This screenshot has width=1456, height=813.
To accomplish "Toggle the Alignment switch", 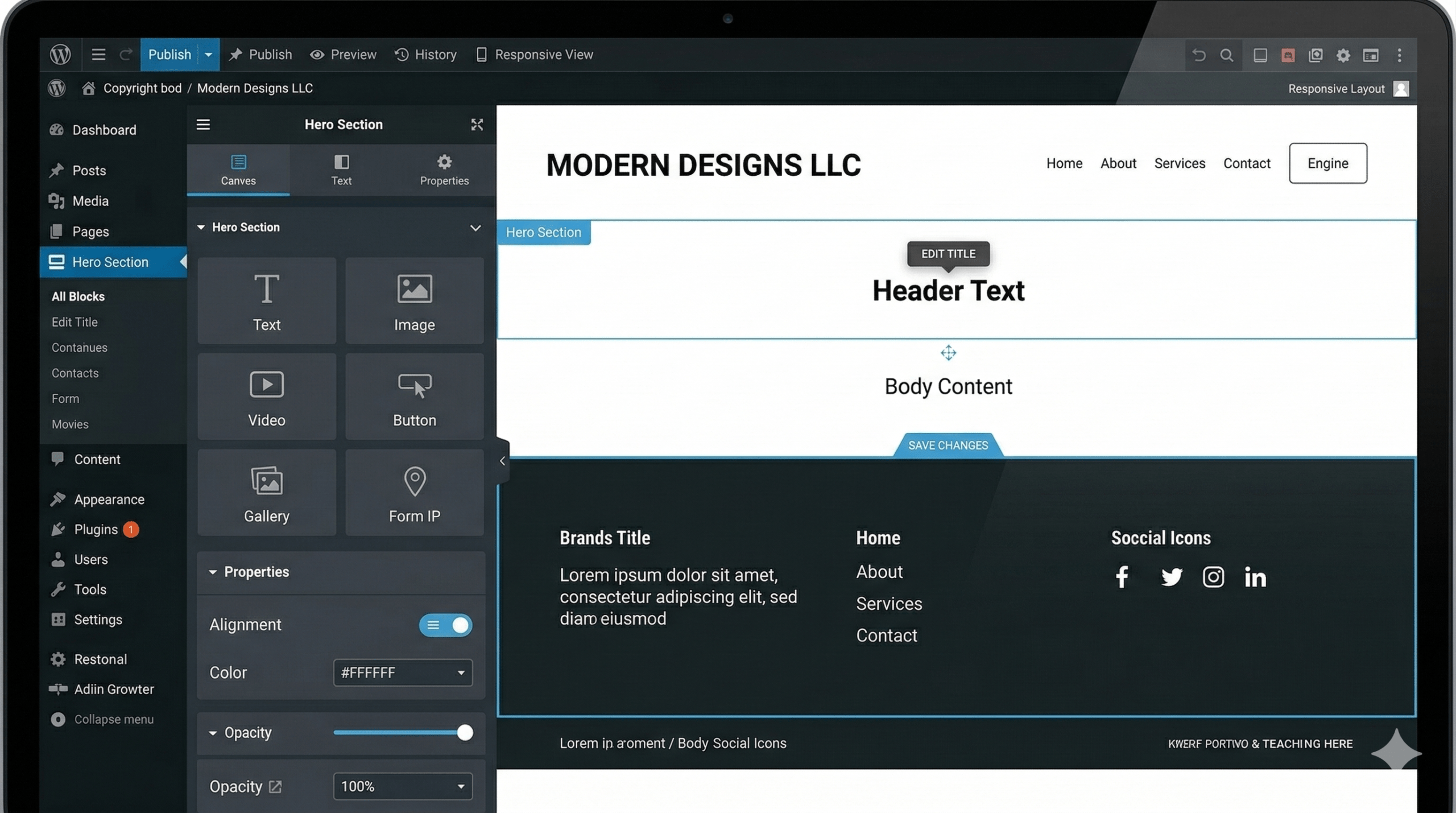I will pyautogui.click(x=445, y=625).
